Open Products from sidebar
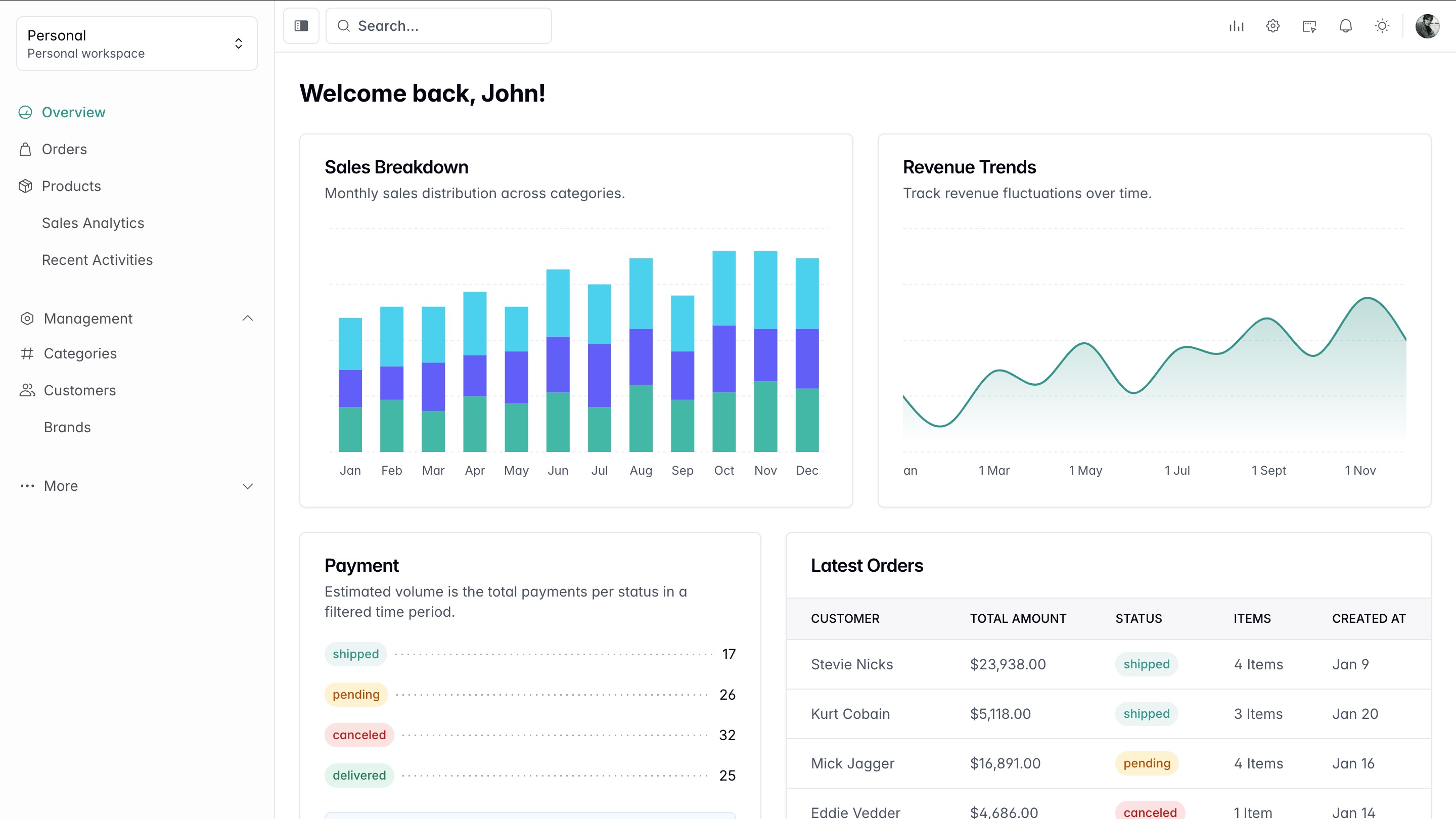 click(x=71, y=186)
